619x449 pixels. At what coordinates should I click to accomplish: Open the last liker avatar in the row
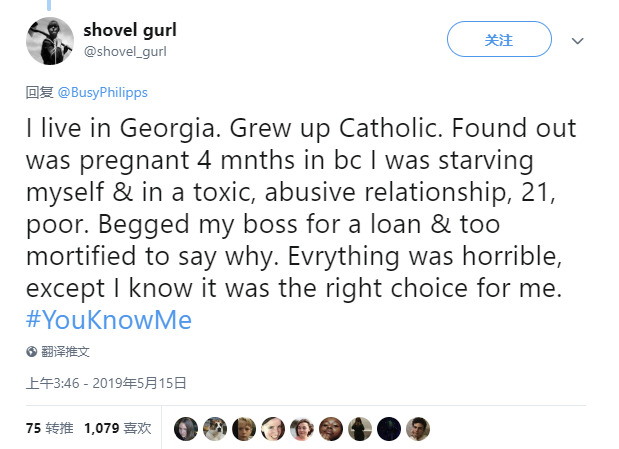418,429
